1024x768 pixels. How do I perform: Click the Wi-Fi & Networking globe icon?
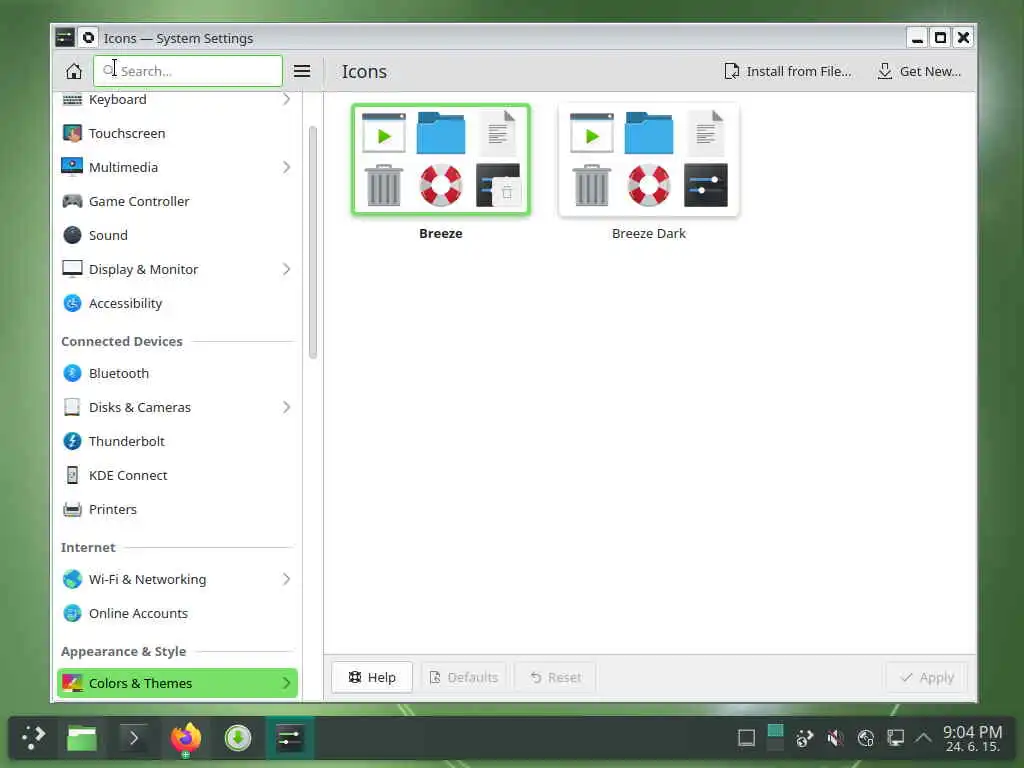72,579
